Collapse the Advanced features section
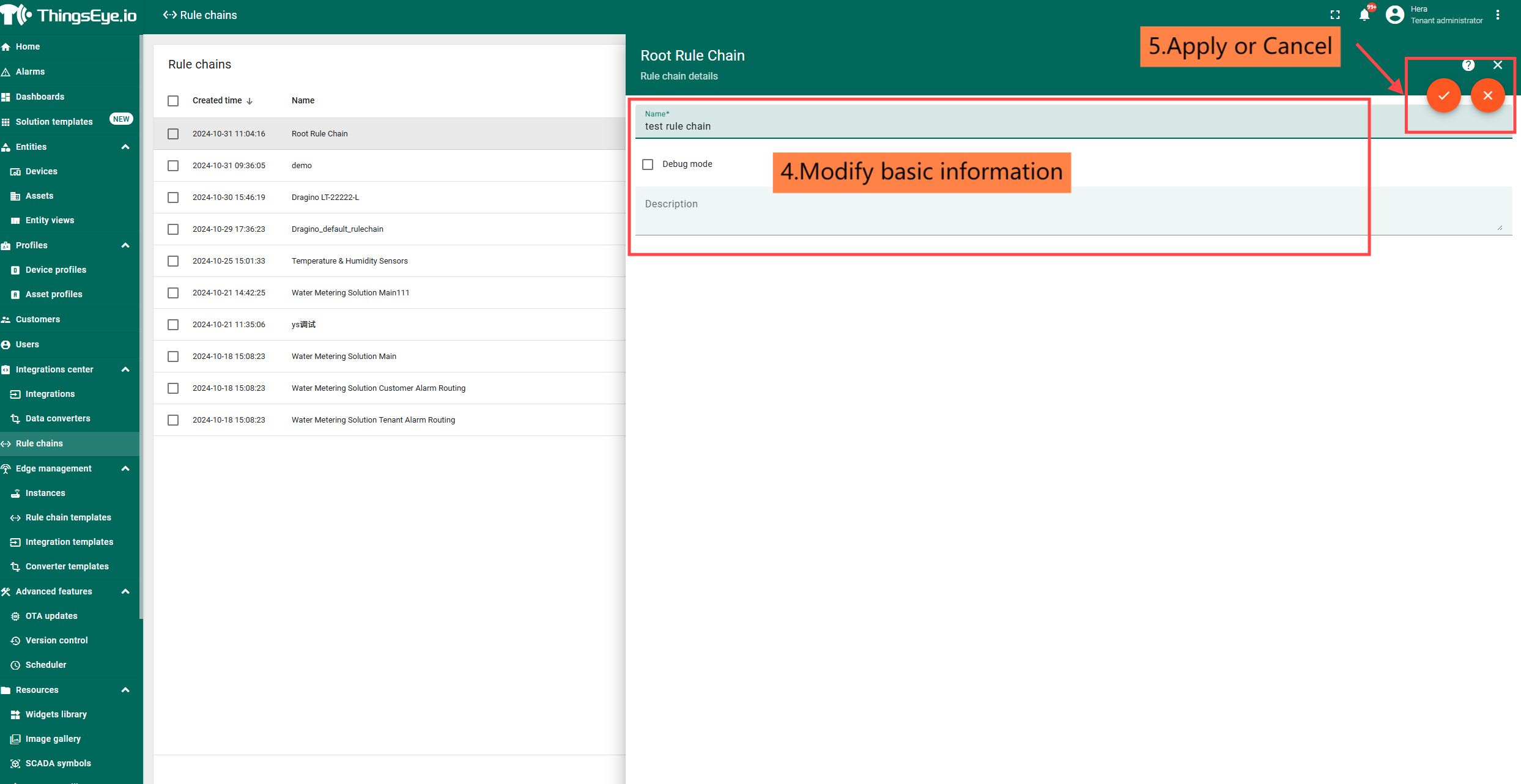The width and height of the screenshot is (1521, 784). [125, 591]
